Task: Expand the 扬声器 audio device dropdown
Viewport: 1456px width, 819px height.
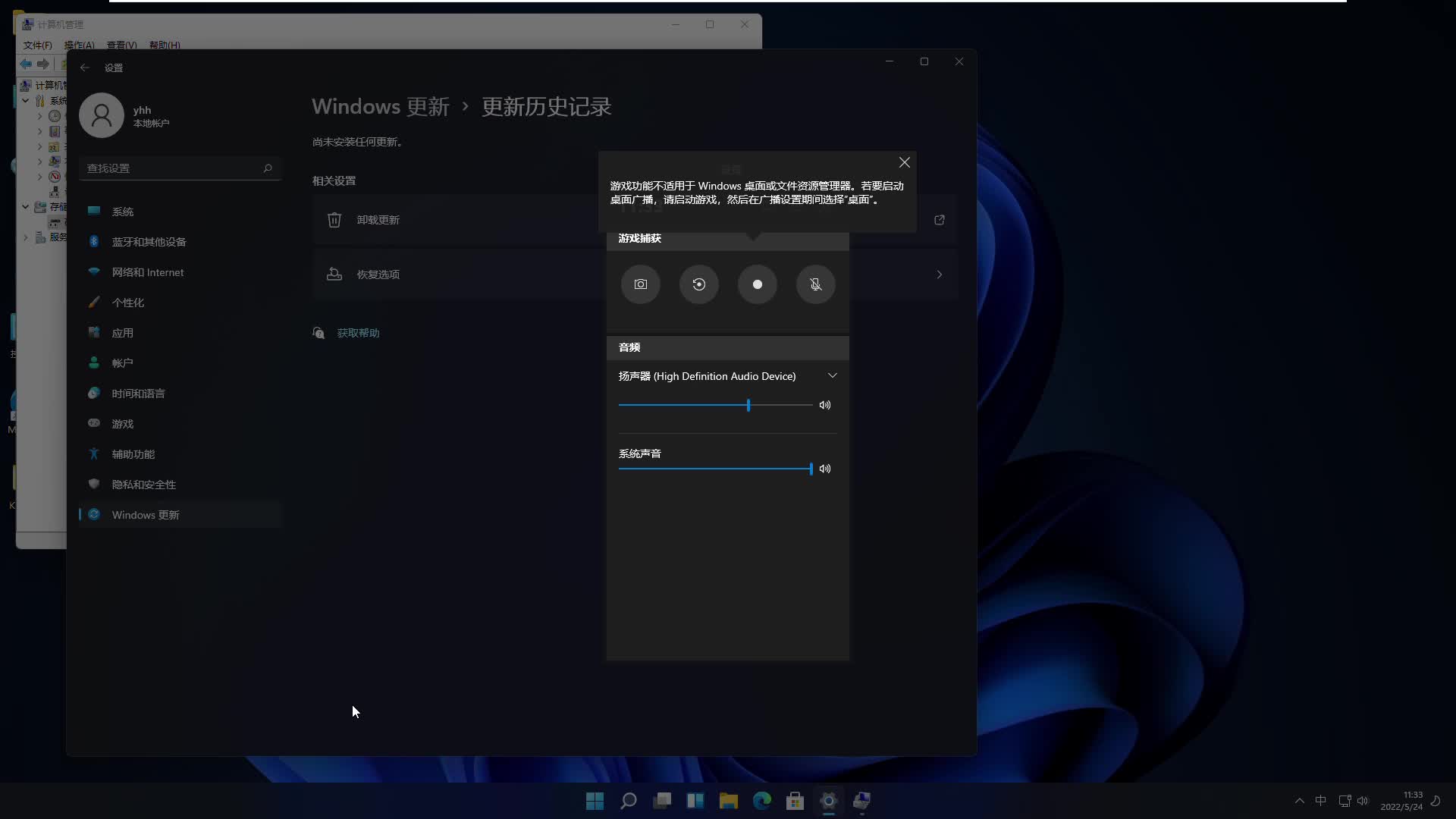Action: 833,375
